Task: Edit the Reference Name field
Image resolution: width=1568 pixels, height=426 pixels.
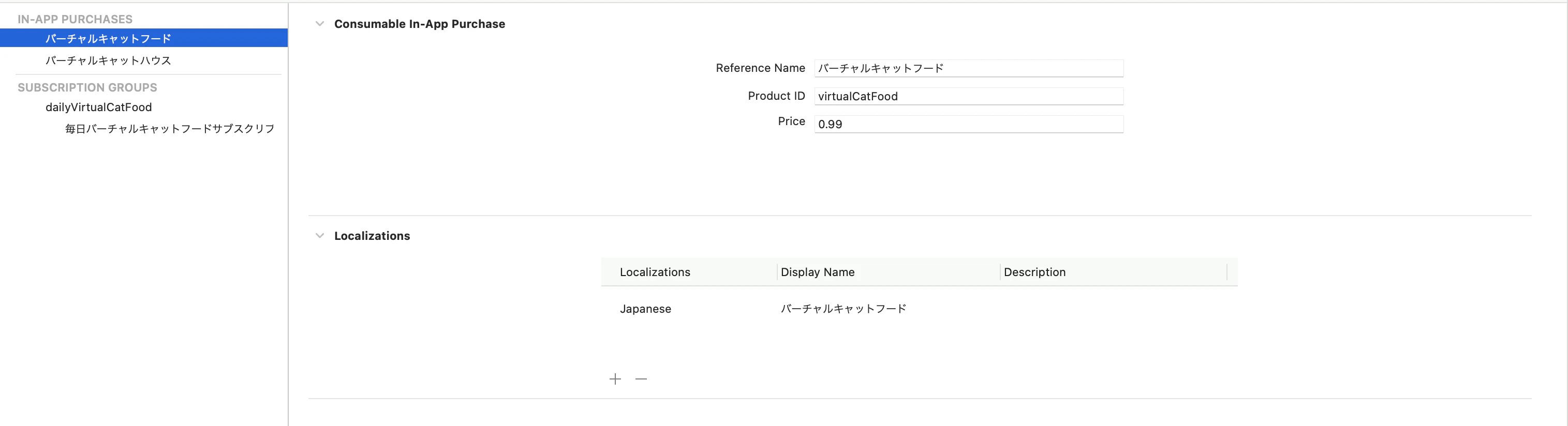Action: (x=968, y=68)
